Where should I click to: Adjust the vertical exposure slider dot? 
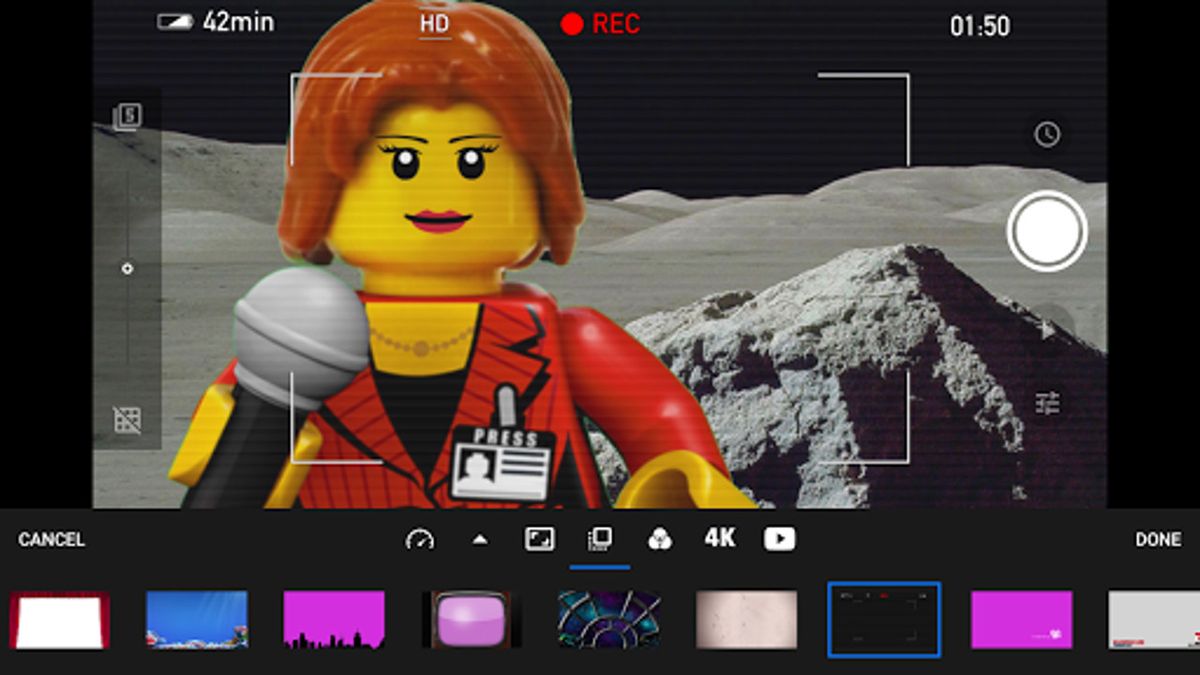(x=126, y=266)
